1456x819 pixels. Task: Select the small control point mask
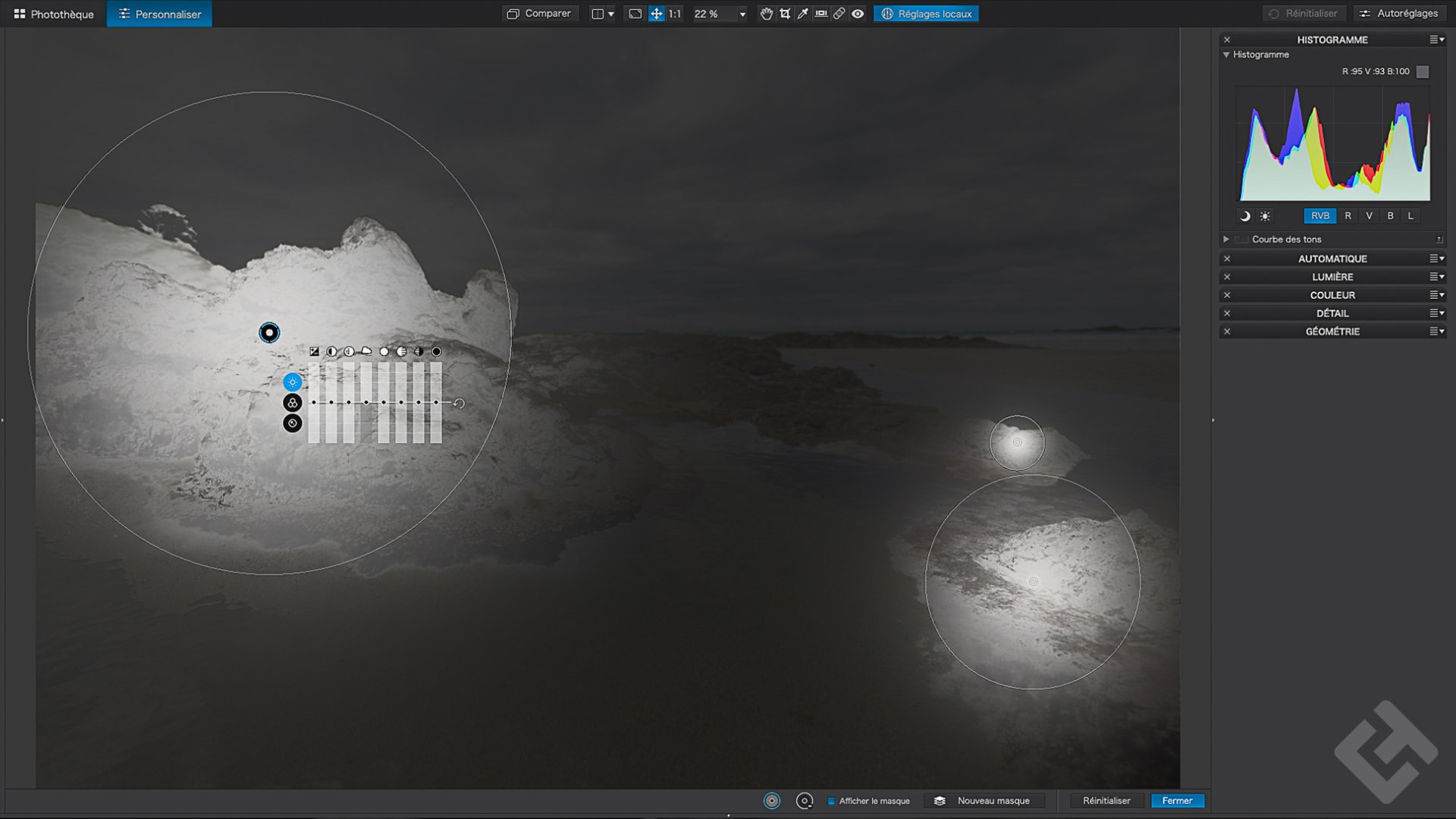tap(1018, 442)
